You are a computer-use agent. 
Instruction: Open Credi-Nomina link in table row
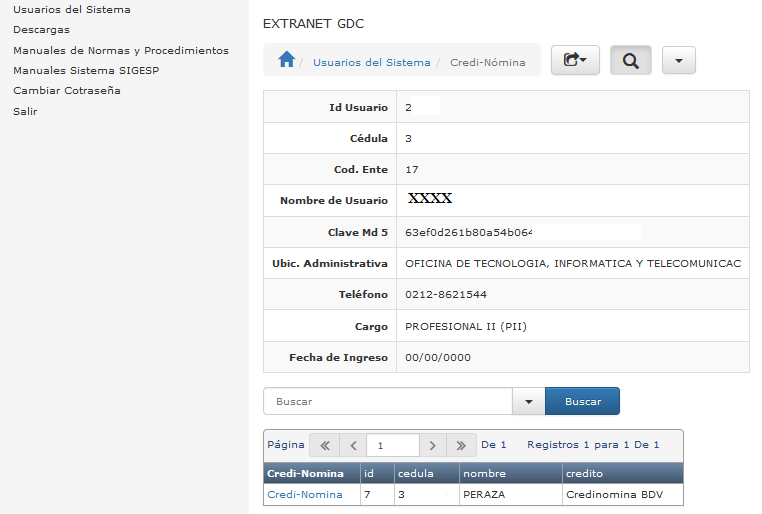coord(305,495)
